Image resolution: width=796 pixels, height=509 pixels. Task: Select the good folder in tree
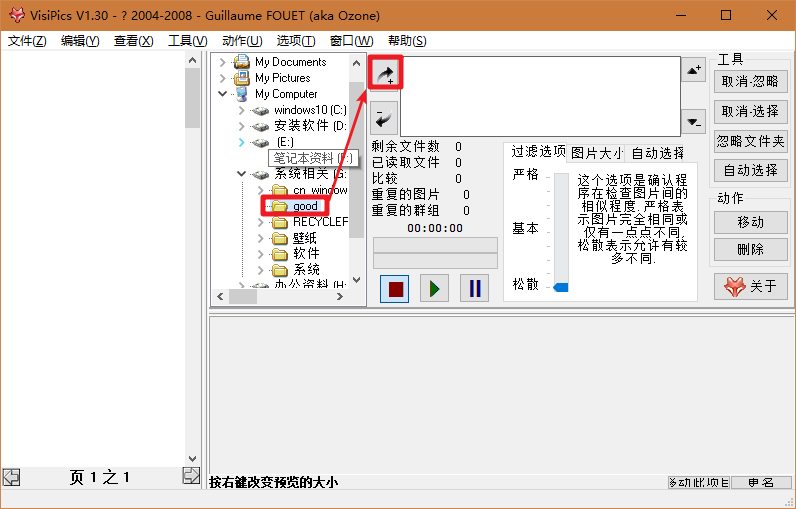pos(305,206)
